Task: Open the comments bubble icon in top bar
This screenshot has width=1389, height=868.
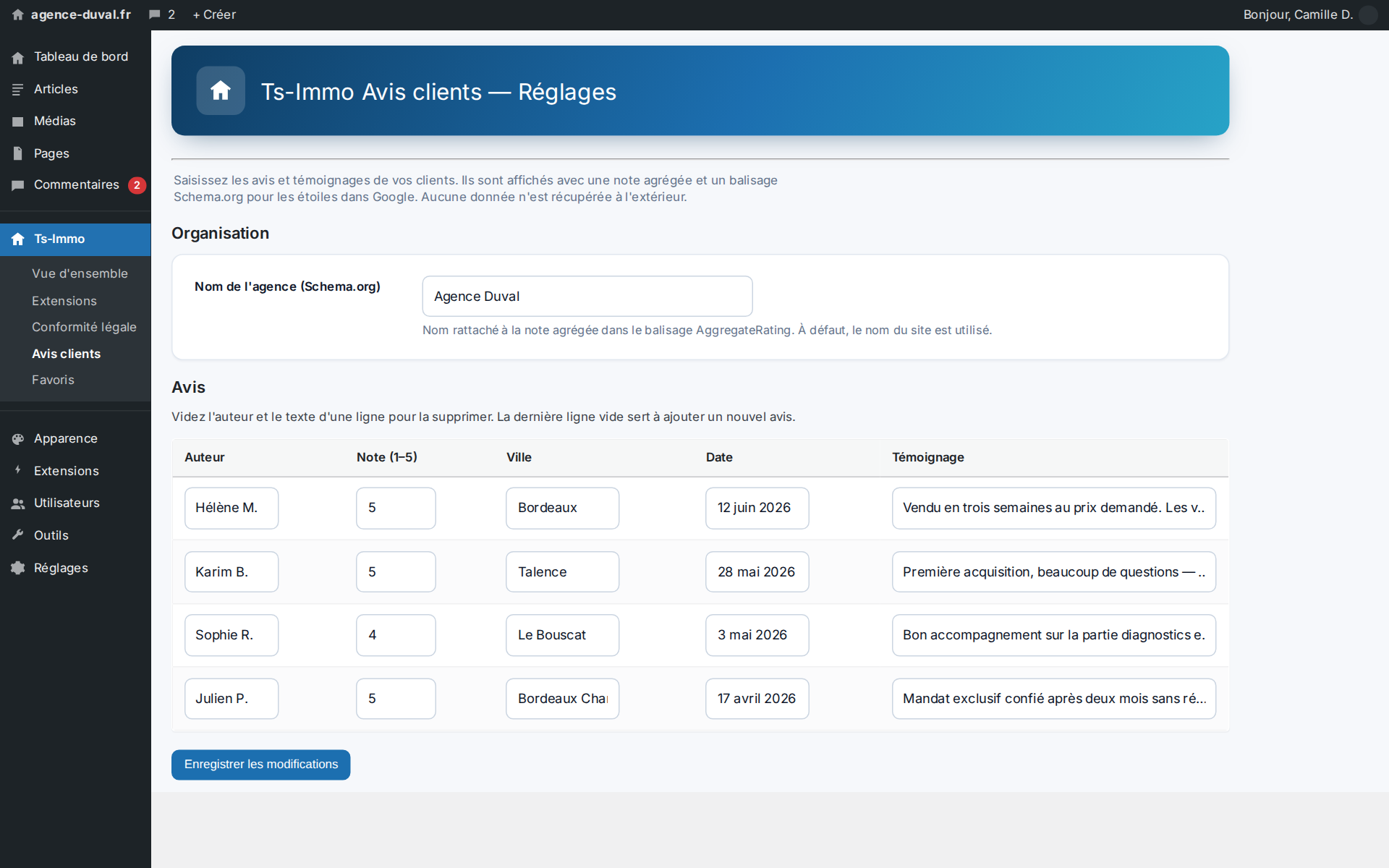Action: point(154,14)
